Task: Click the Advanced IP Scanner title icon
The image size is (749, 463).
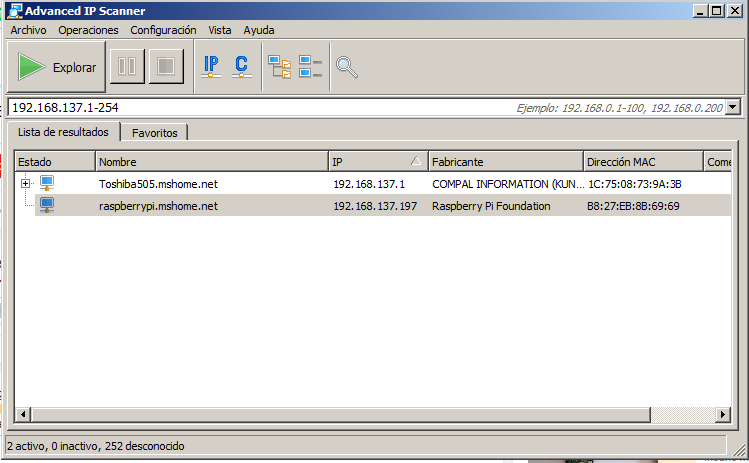Action: pos(14,11)
